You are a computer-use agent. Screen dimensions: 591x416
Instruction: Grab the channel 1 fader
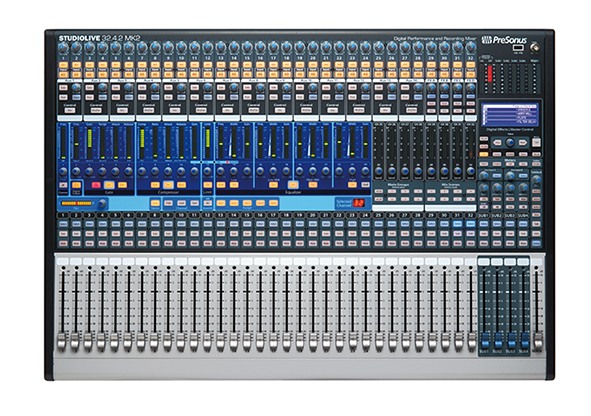click(x=61, y=342)
